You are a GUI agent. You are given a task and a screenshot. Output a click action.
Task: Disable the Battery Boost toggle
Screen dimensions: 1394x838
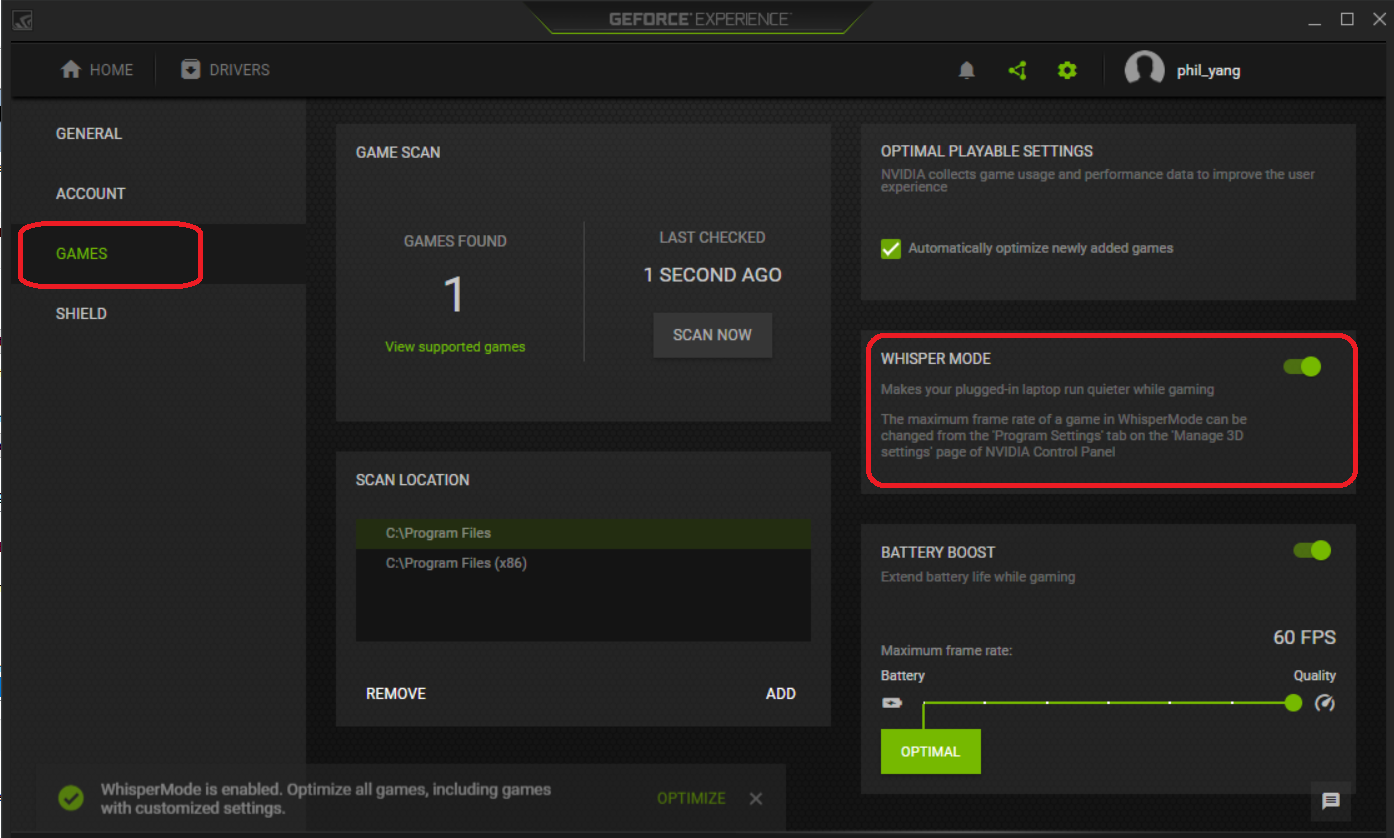pyautogui.click(x=1312, y=550)
